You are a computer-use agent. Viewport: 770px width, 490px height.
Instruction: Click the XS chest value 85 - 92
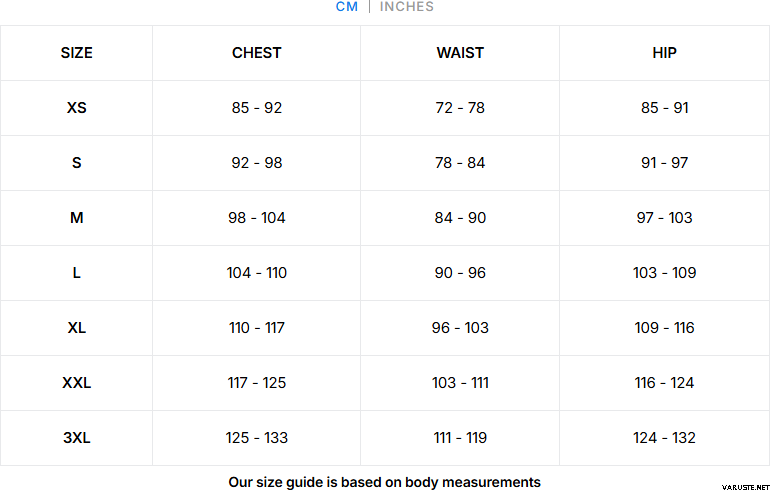(257, 108)
